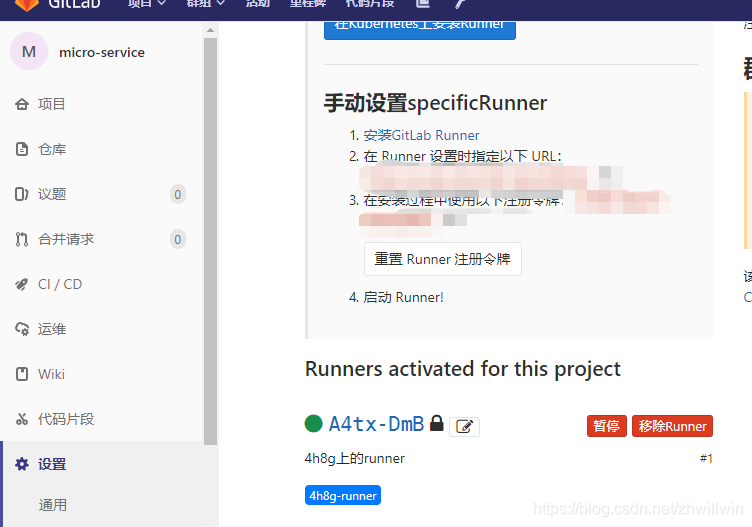Click the sidebar vertical scrollbar thumb

point(210,241)
